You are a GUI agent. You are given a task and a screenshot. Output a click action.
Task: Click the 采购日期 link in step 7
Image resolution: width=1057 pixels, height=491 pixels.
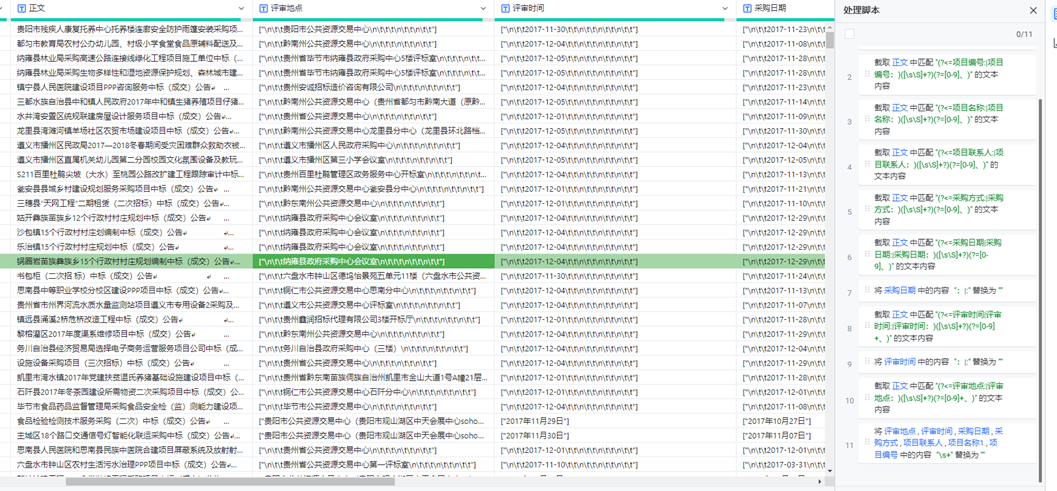[899, 291]
